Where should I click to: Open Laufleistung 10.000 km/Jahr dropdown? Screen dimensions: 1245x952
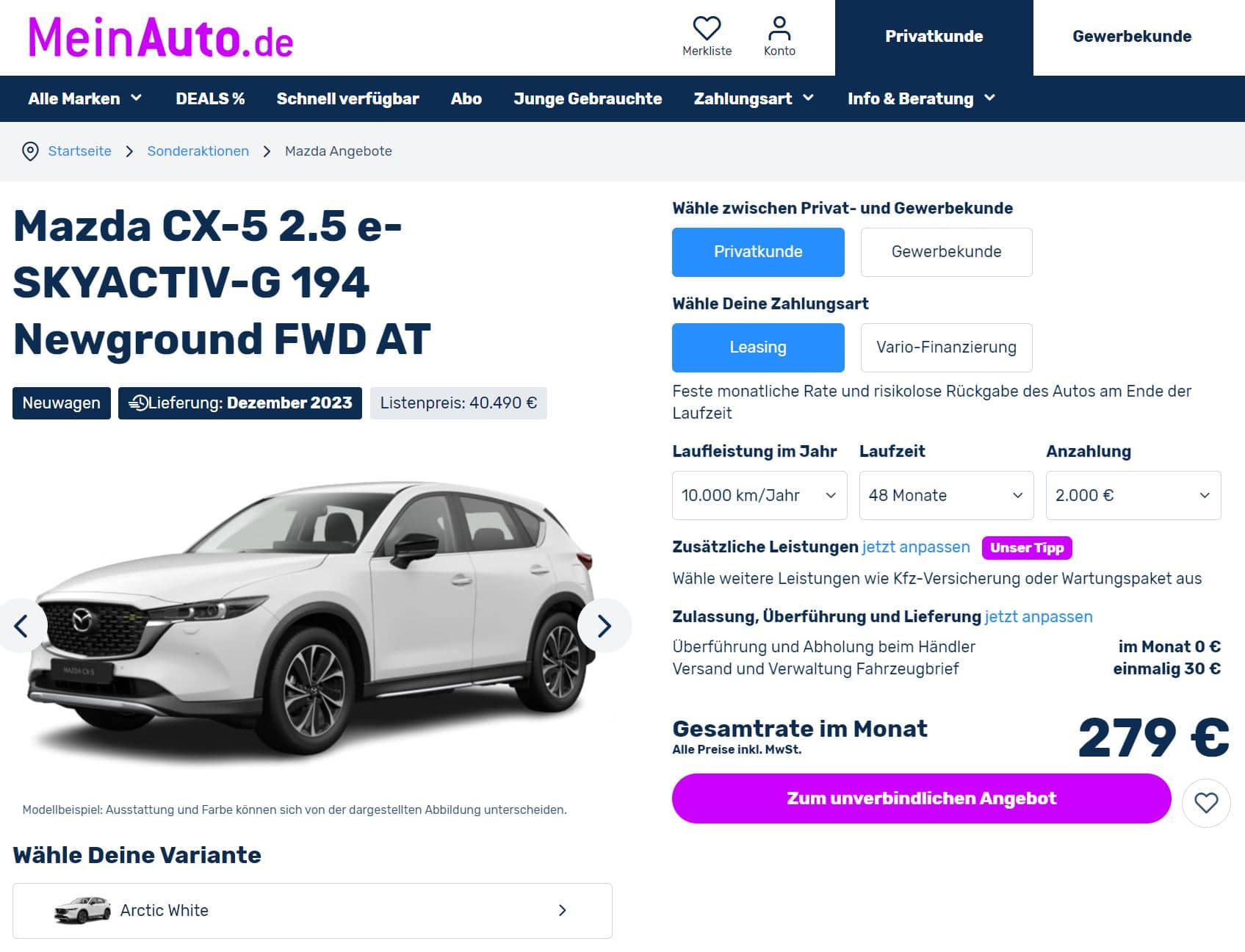coord(759,496)
